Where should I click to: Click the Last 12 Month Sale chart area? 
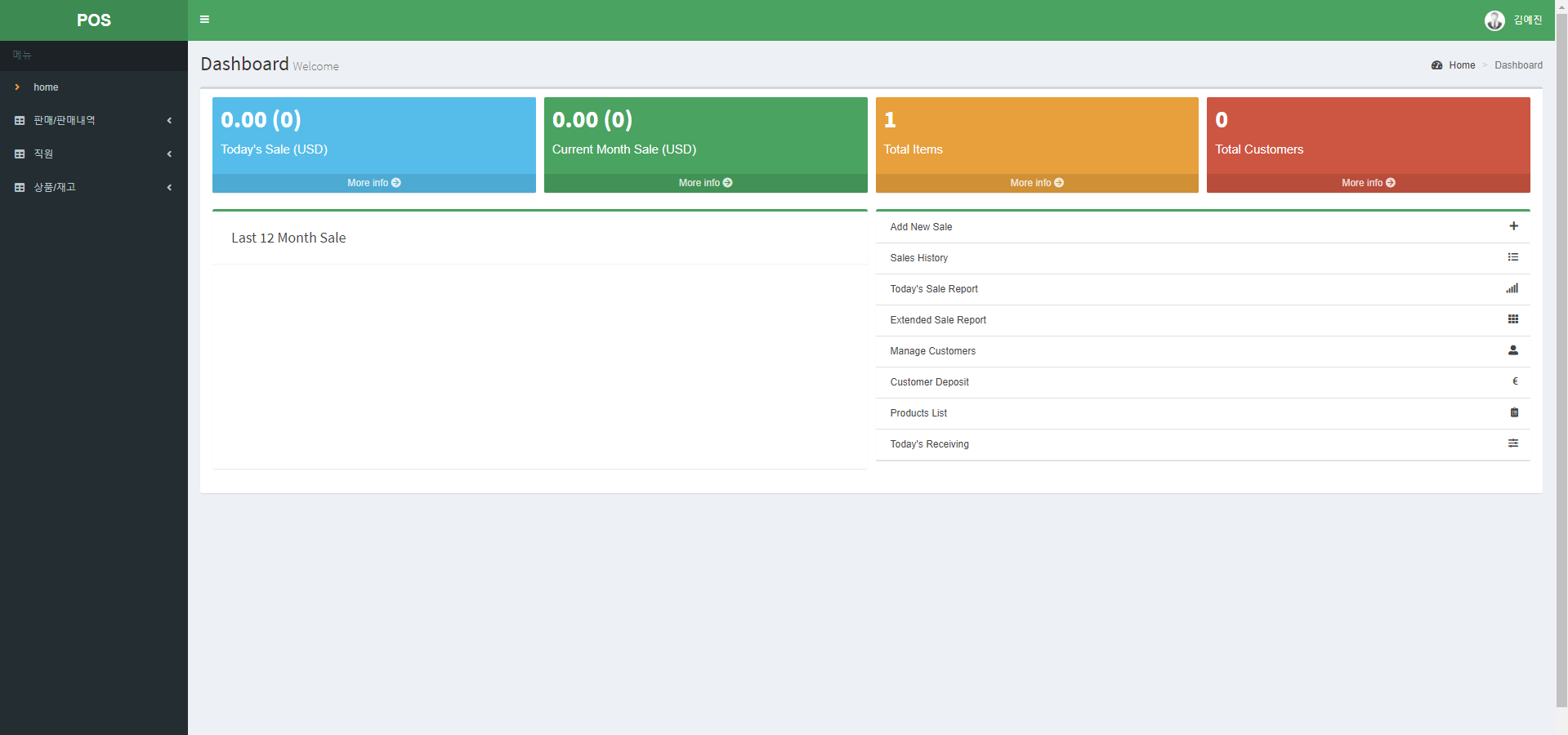tap(539, 359)
